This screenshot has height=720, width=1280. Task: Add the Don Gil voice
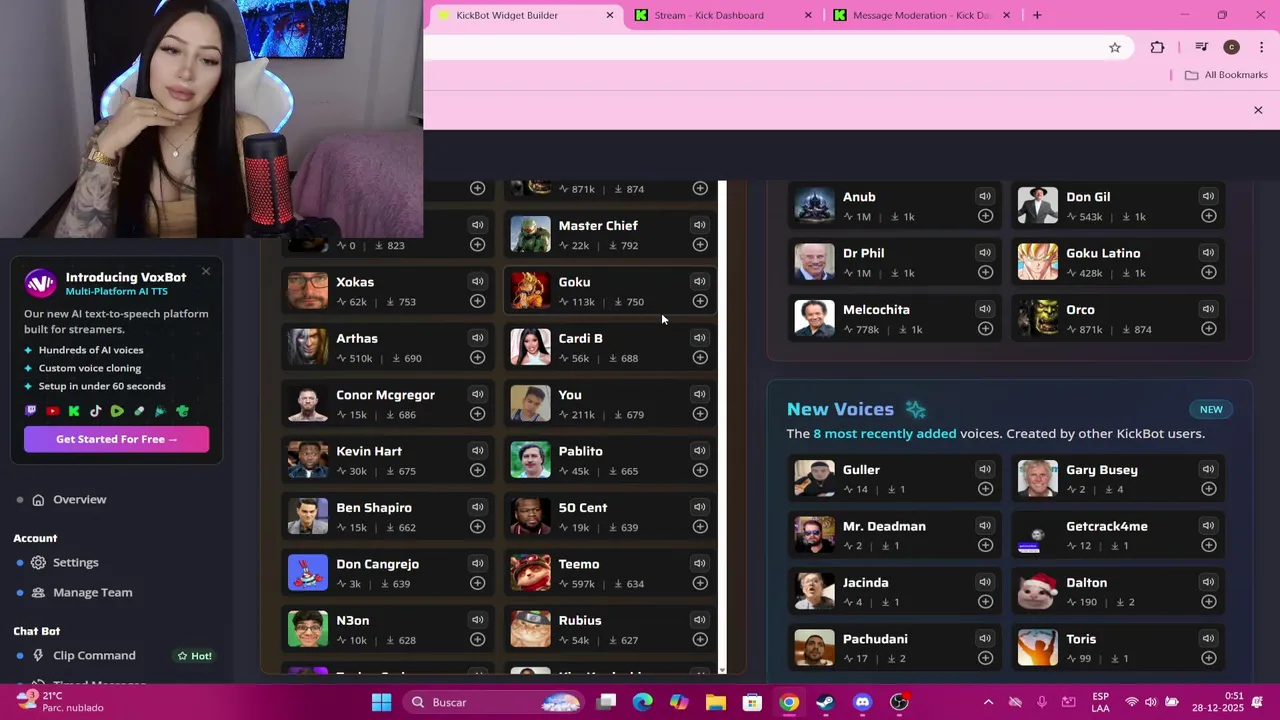coord(1209,216)
